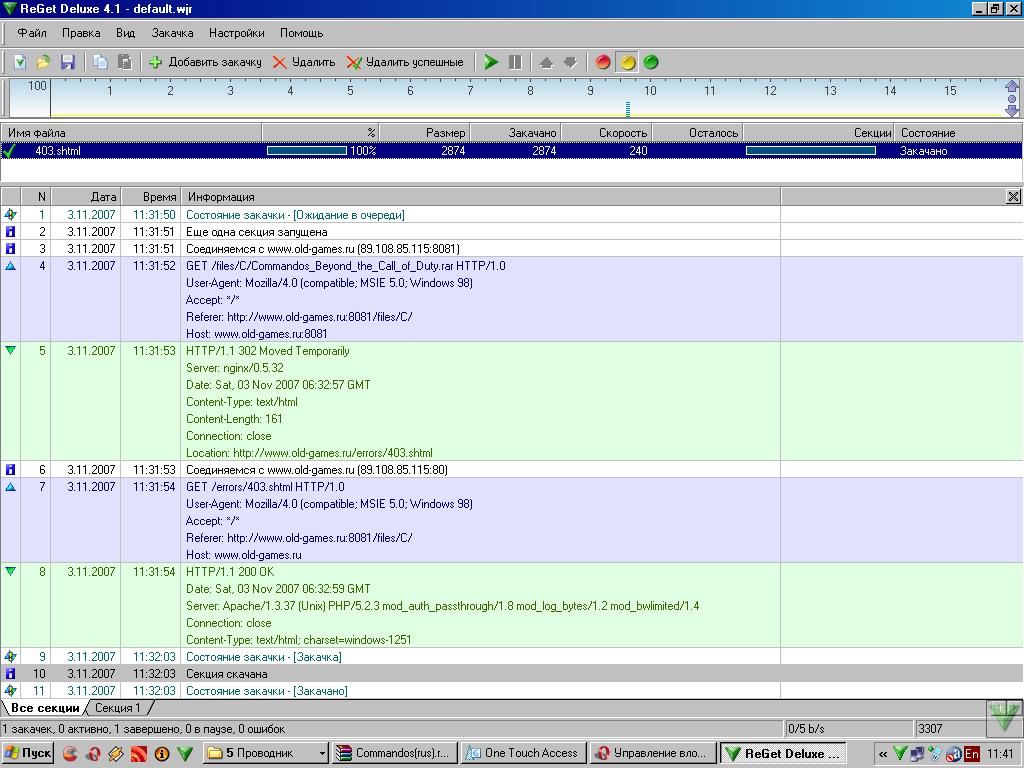Screen dimensions: 1024x768
Task: Click the copy icon in toolbar
Action: [x=100, y=62]
